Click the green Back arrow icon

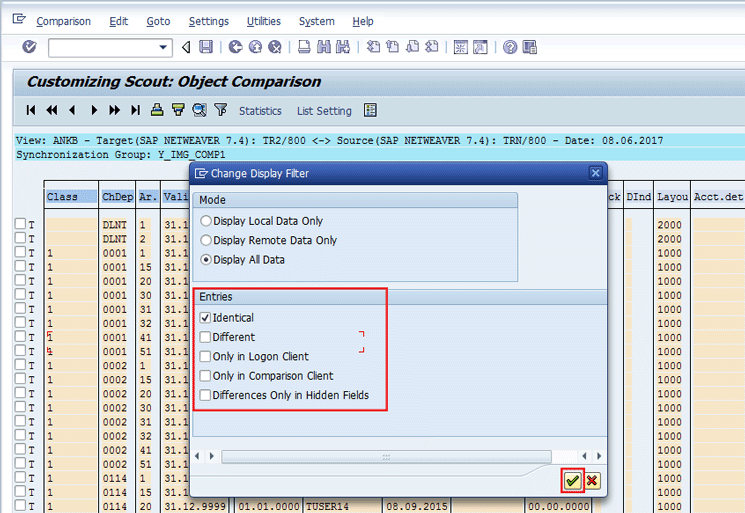(236, 47)
